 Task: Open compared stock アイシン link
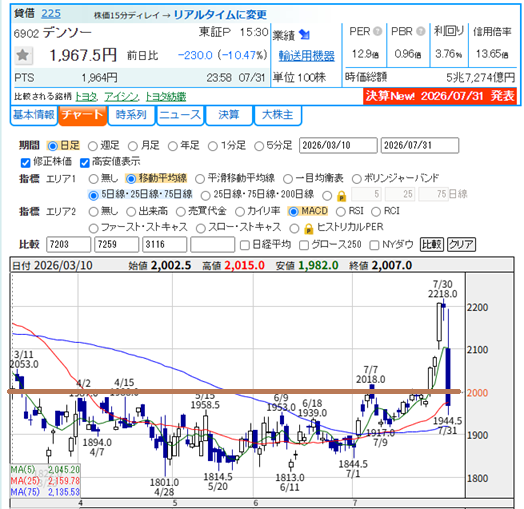pos(121,97)
